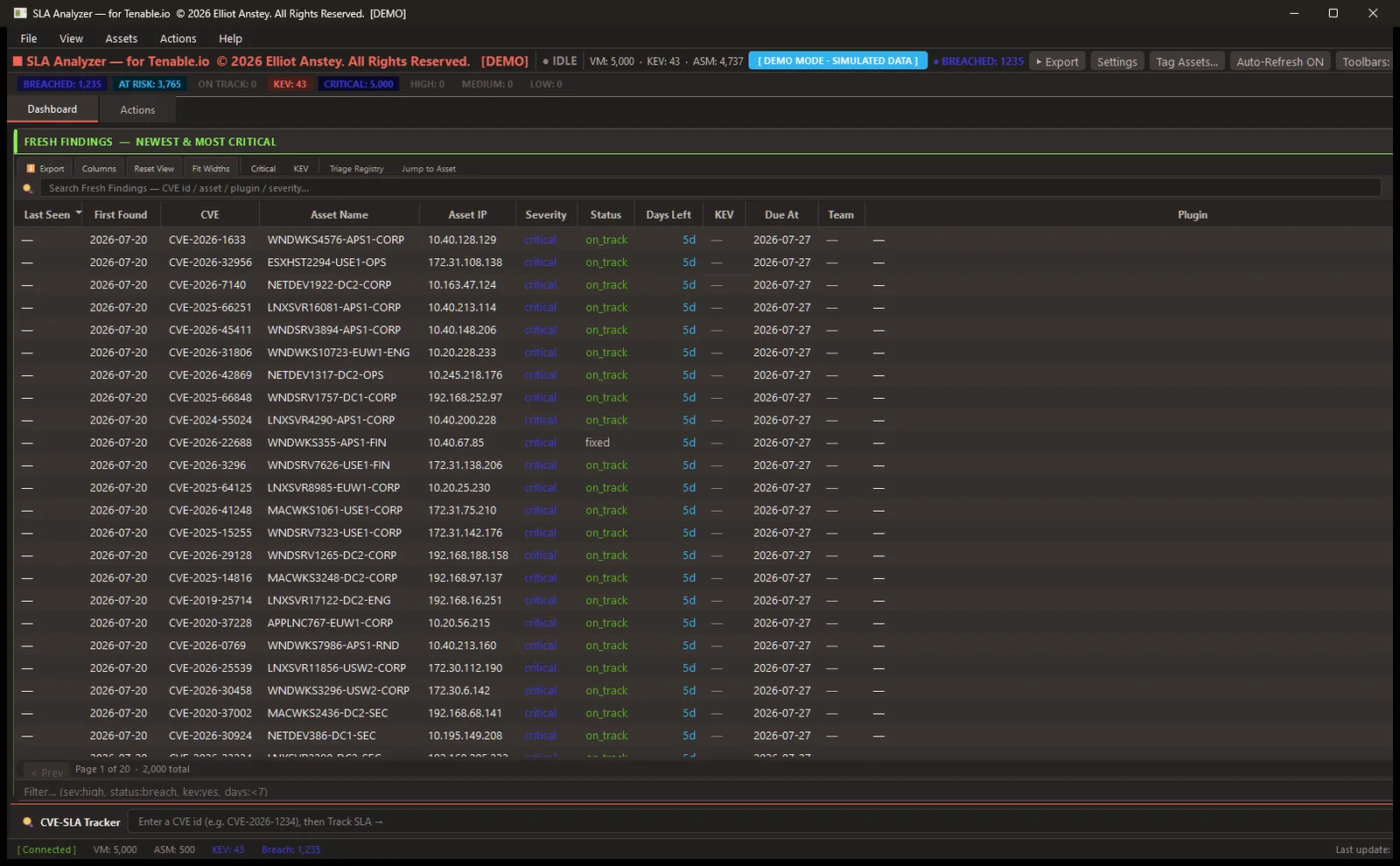The image size is (1400, 866).
Task: Toggle the AT RISK: 3,765 filter chip
Action: [150, 84]
